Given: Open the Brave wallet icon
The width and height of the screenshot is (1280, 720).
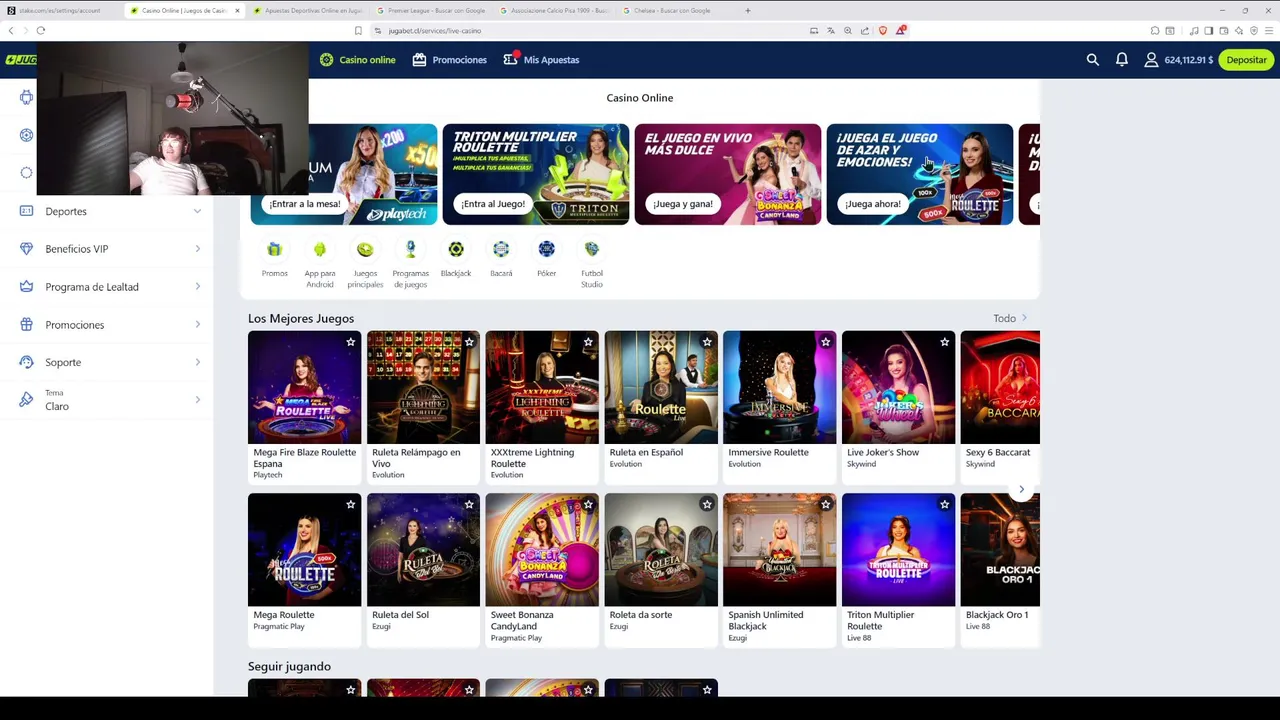Looking at the screenshot, I should pyautogui.click(x=1223, y=31).
